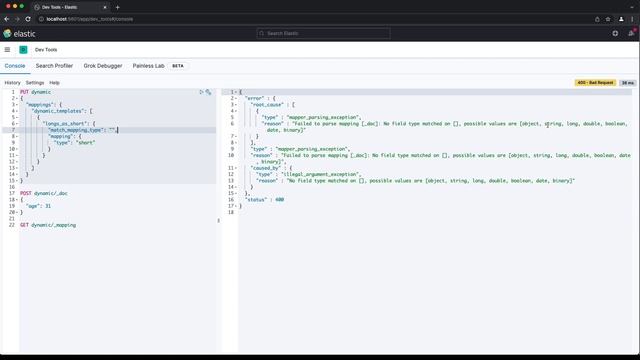Switch to the Console tab

tap(15, 66)
